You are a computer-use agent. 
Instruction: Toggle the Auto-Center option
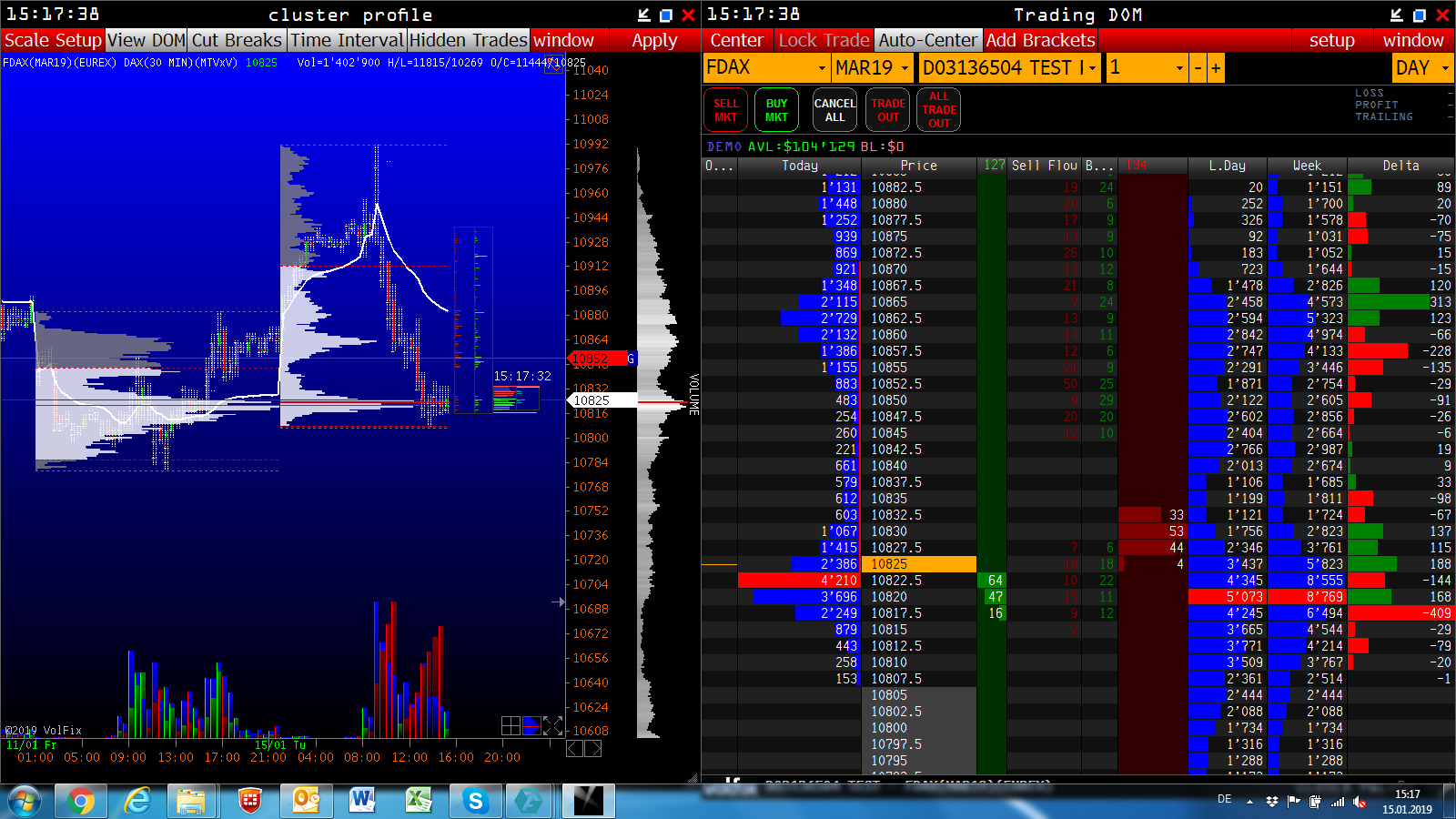click(928, 40)
